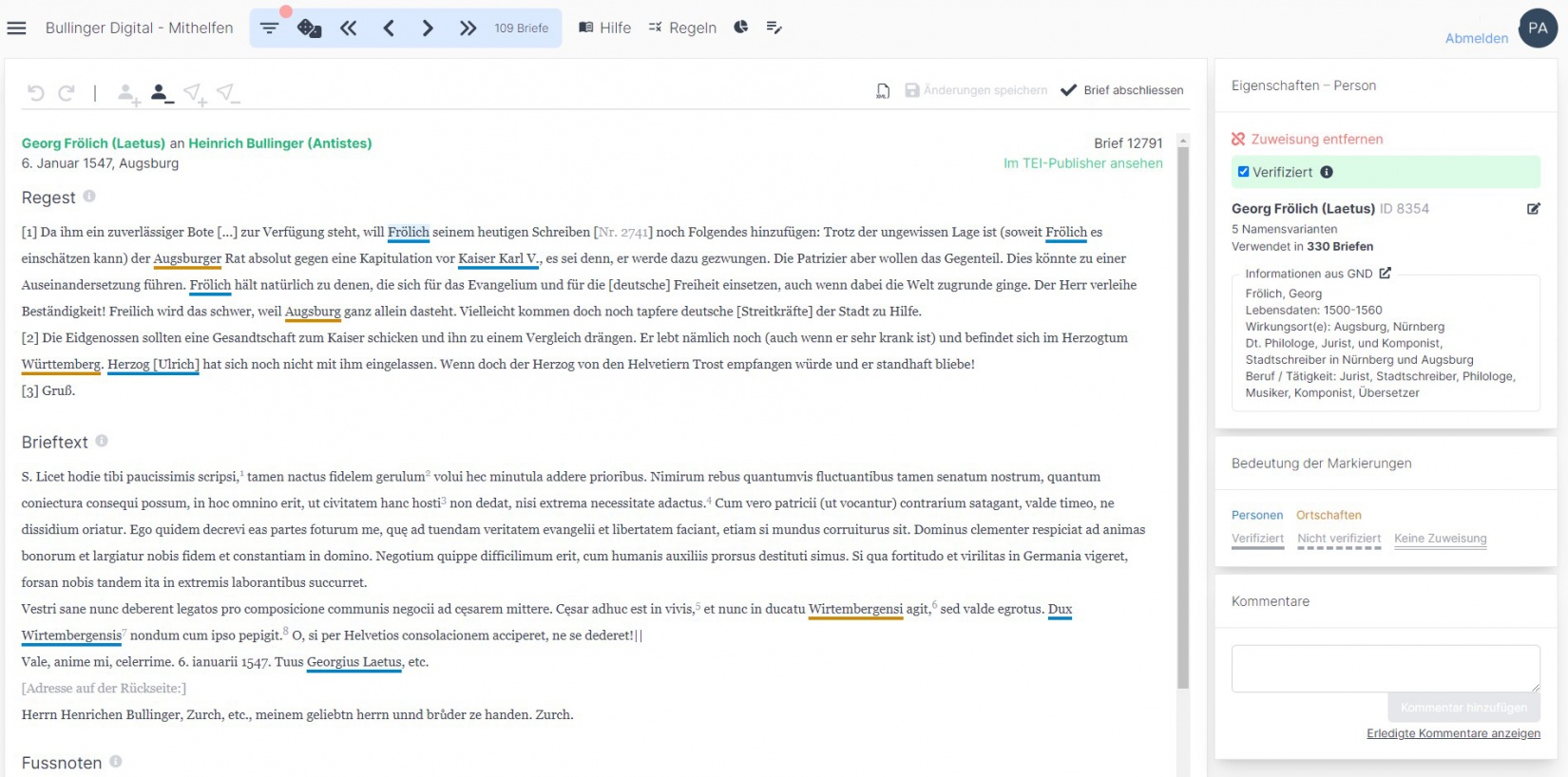This screenshot has width=1568, height=777.
Task: Select the Herzog [Ulrich] annotation
Action: (x=153, y=365)
